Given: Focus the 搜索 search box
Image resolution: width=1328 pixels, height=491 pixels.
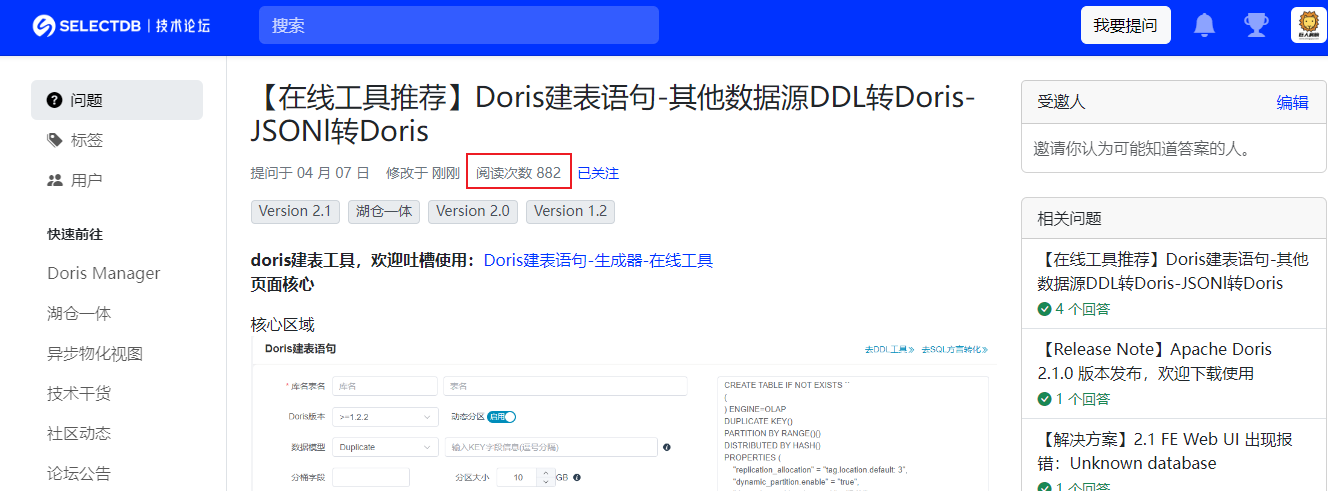Looking at the screenshot, I should click(459, 25).
